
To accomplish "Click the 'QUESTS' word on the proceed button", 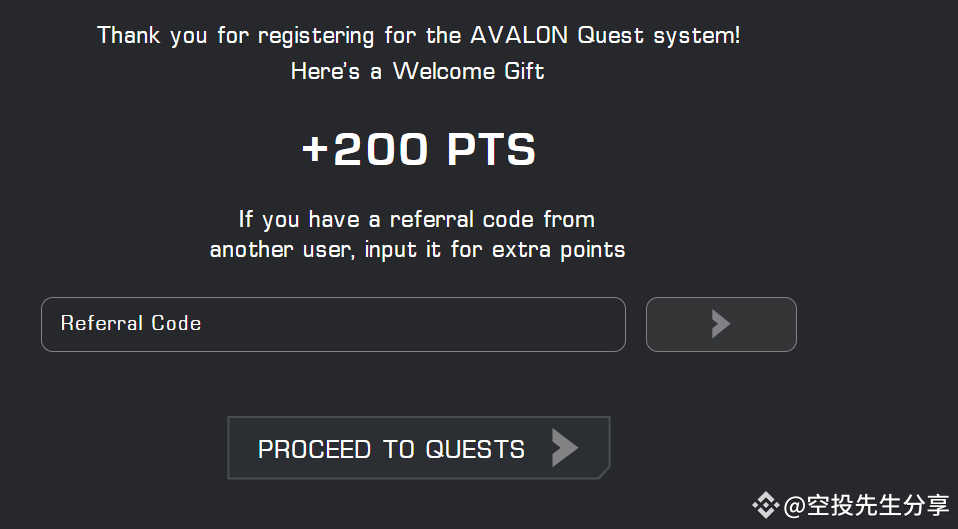I will (475, 450).
